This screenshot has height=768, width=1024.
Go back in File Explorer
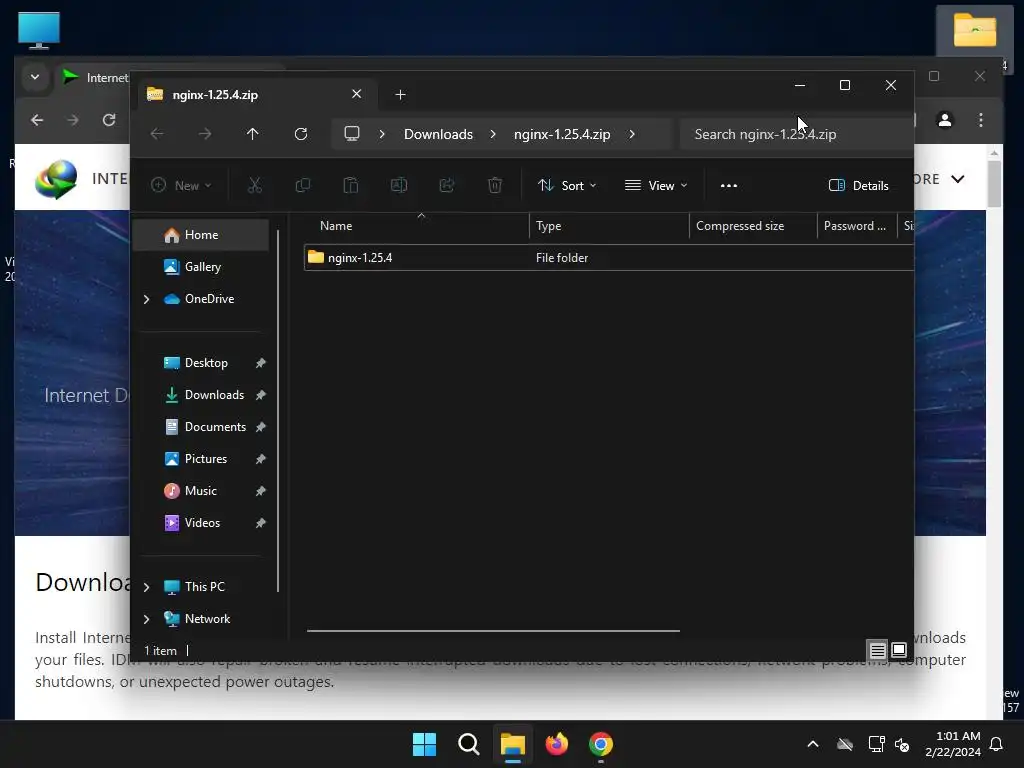pos(157,134)
